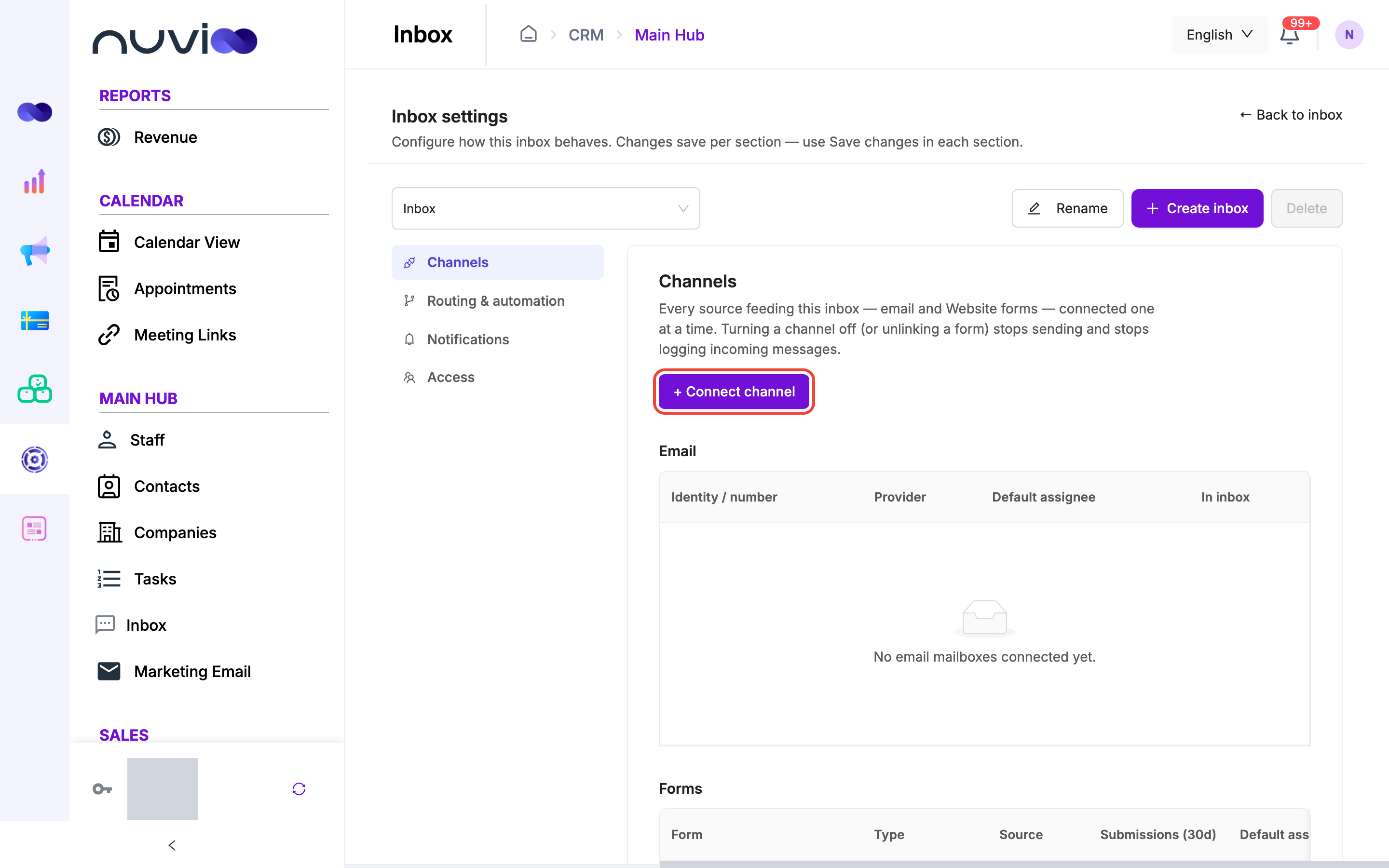This screenshot has height=868, width=1389.
Task: Open Contacts in Main Hub
Action: tap(149, 487)
